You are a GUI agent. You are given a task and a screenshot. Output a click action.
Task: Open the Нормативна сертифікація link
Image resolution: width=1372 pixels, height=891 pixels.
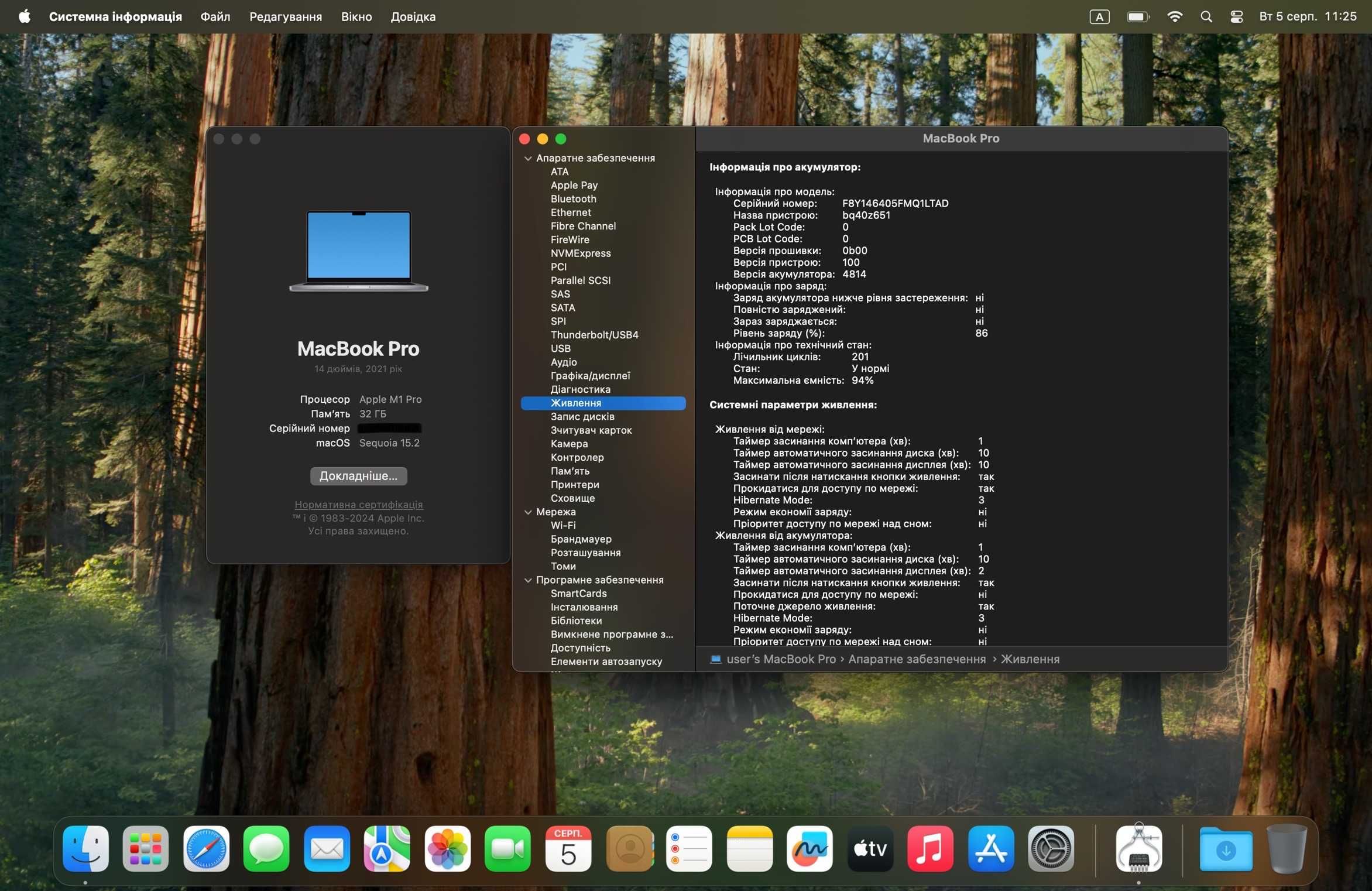(358, 504)
